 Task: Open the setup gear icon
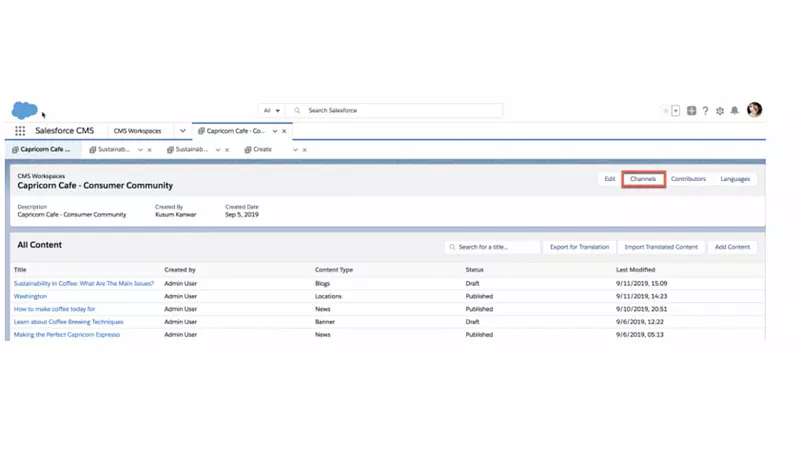point(720,111)
